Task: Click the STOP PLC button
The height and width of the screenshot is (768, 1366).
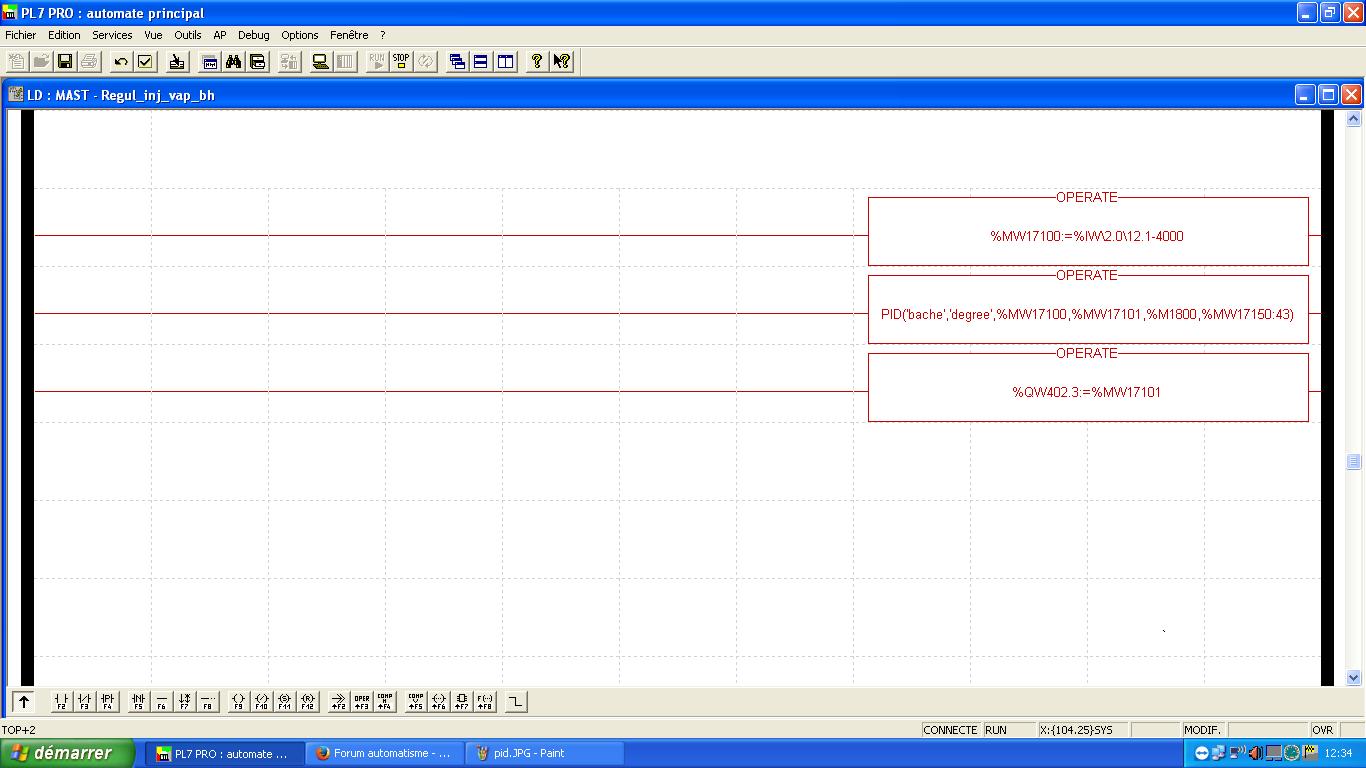Action: tap(401, 62)
